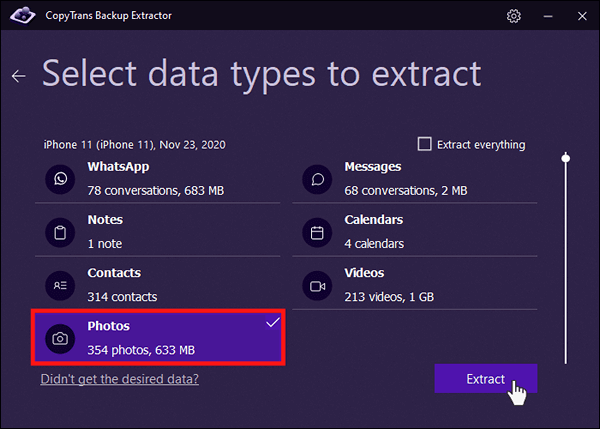600x429 pixels.
Task: Click the scrollbar handle at the top
Action: pos(566,158)
